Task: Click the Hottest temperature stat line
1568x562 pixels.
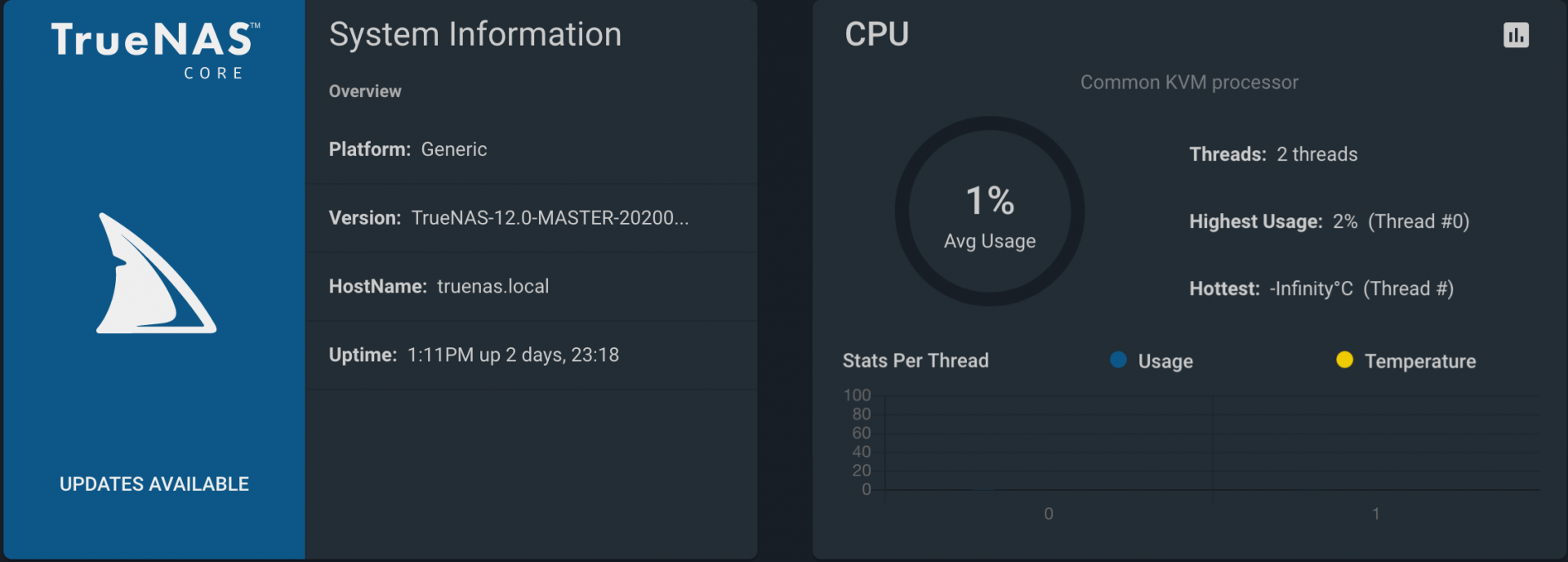Action: pos(1321,288)
